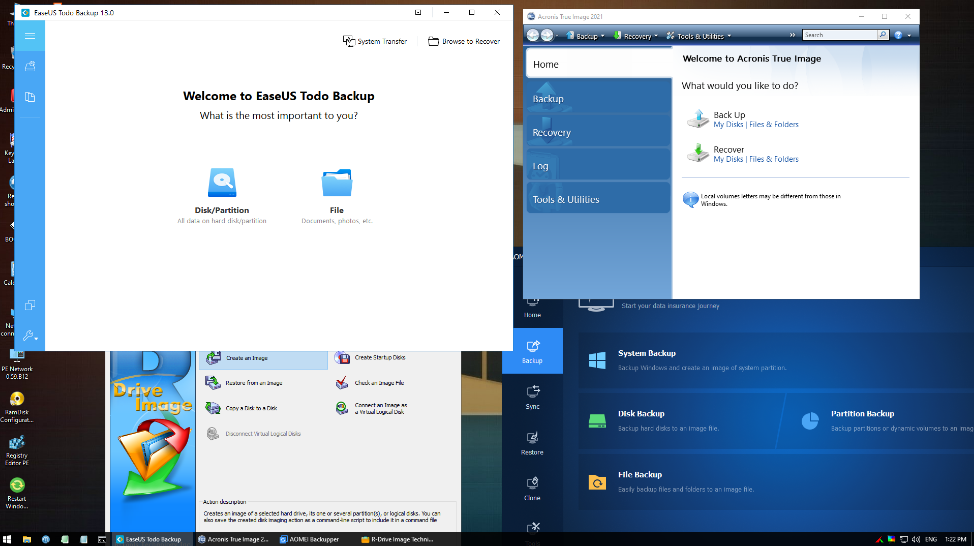Switch to the Log tab in Acronis sidebar
The height and width of the screenshot is (546, 974).
[x=598, y=166]
